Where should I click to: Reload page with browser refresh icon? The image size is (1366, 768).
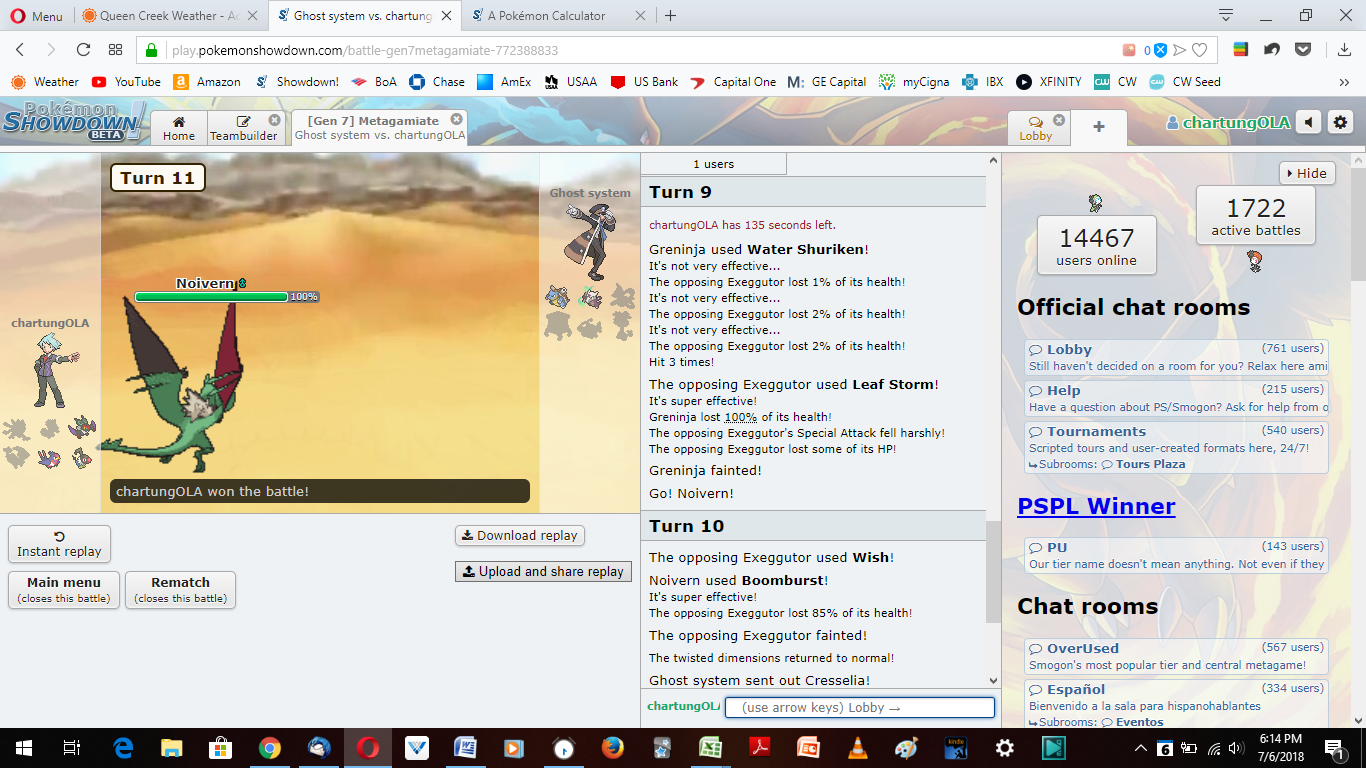(84, 50)
